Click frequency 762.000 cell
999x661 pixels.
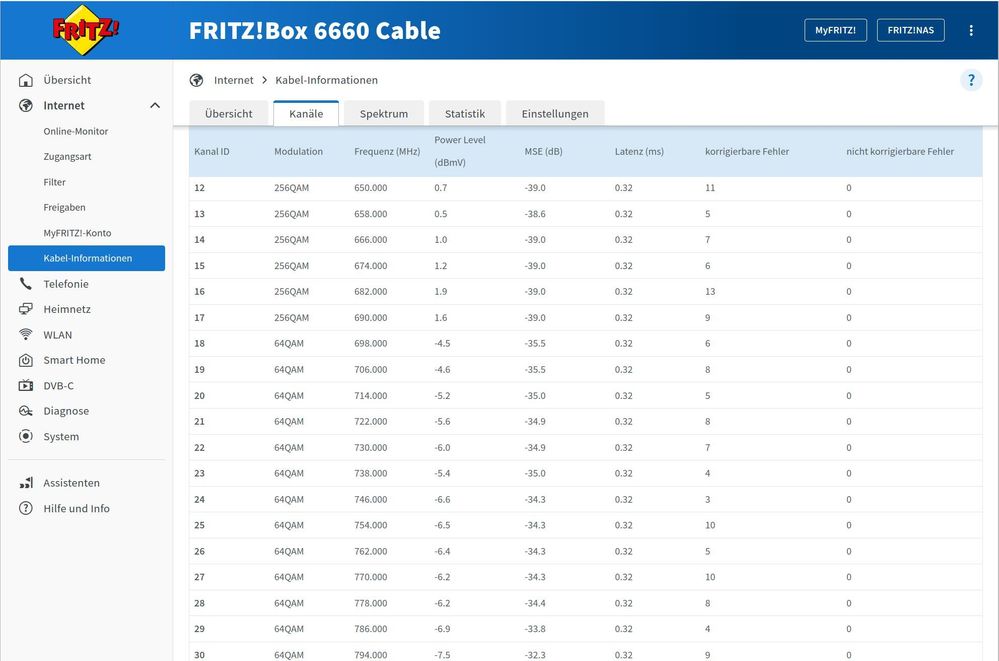click(x=371, y=551)
